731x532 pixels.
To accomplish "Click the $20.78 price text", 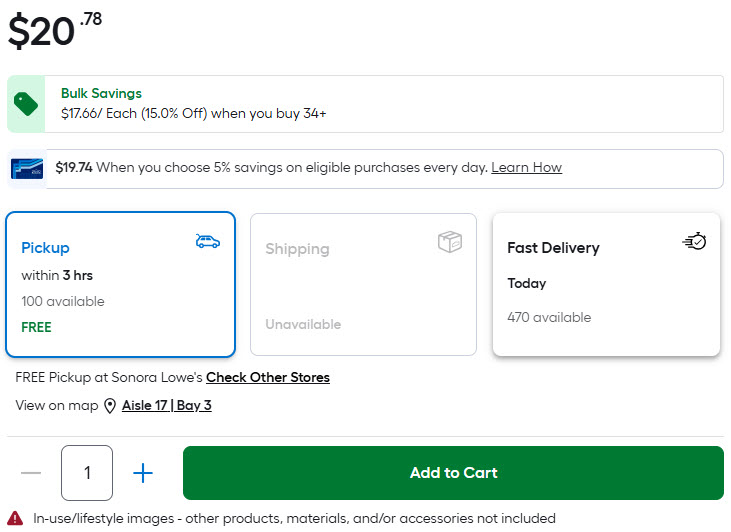I will pyautogui.click(x=55, y=30).
